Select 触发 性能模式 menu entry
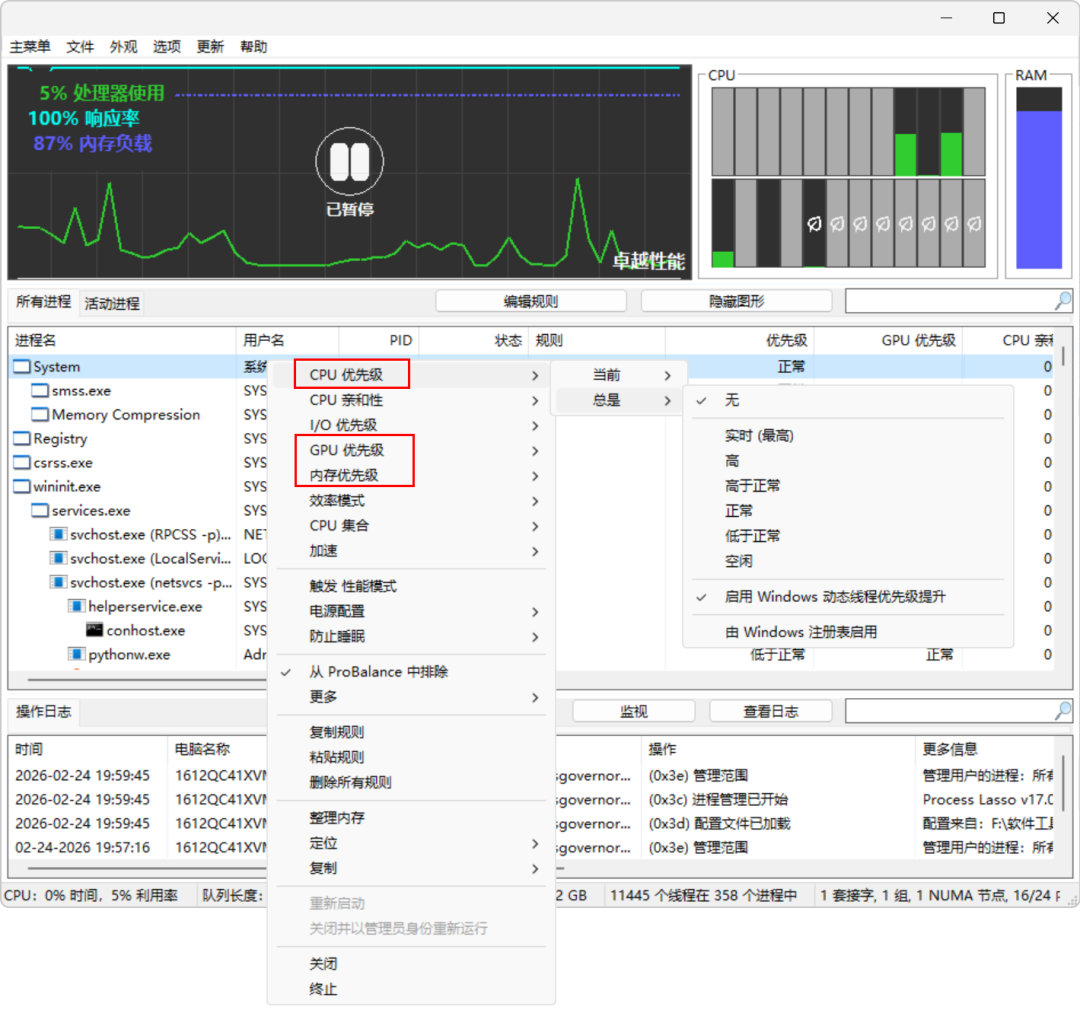Screen dimensions: 1080x1010 [411, 586]
